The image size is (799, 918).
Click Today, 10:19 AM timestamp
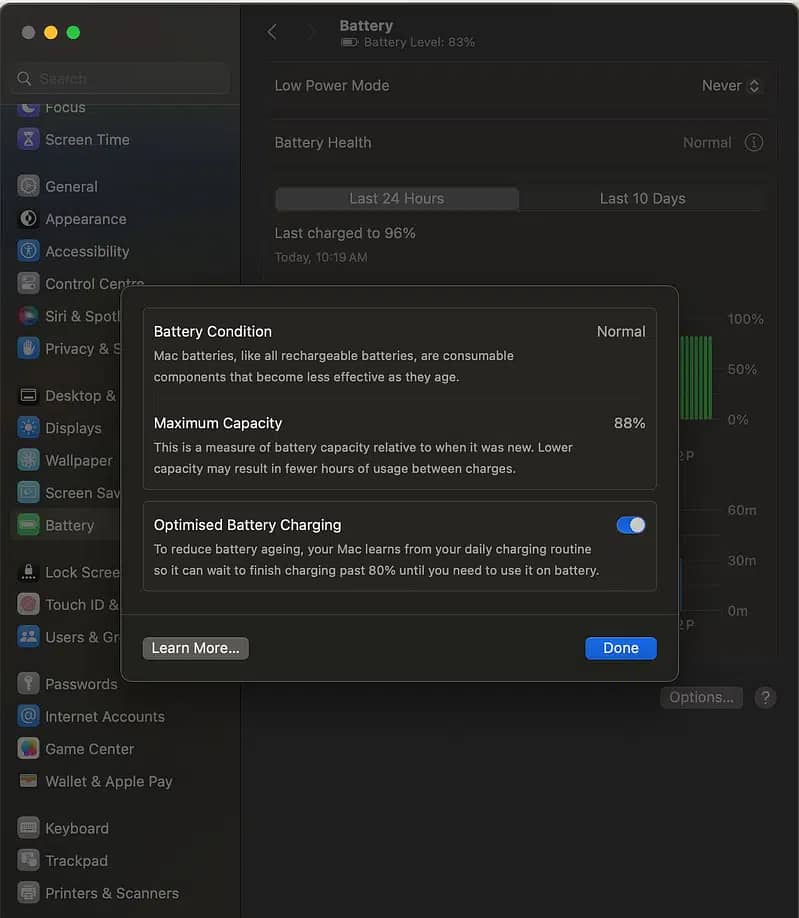321,257
